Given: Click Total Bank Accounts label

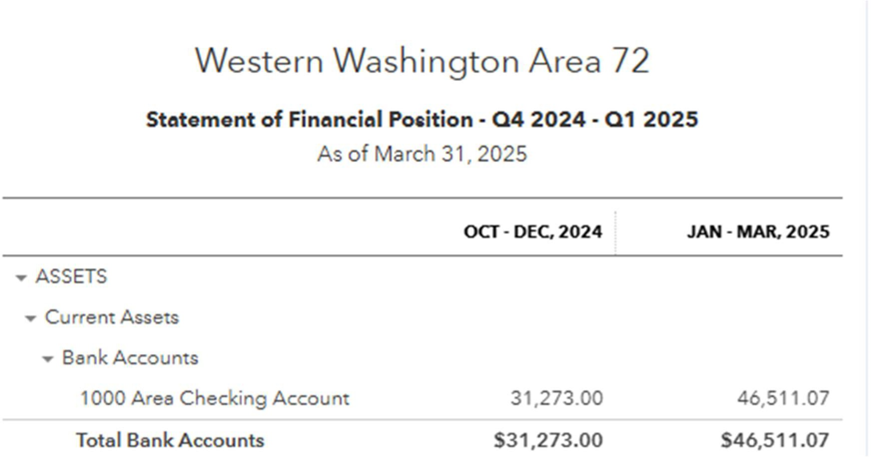Looking at the screenshot, I should (170, 440).
